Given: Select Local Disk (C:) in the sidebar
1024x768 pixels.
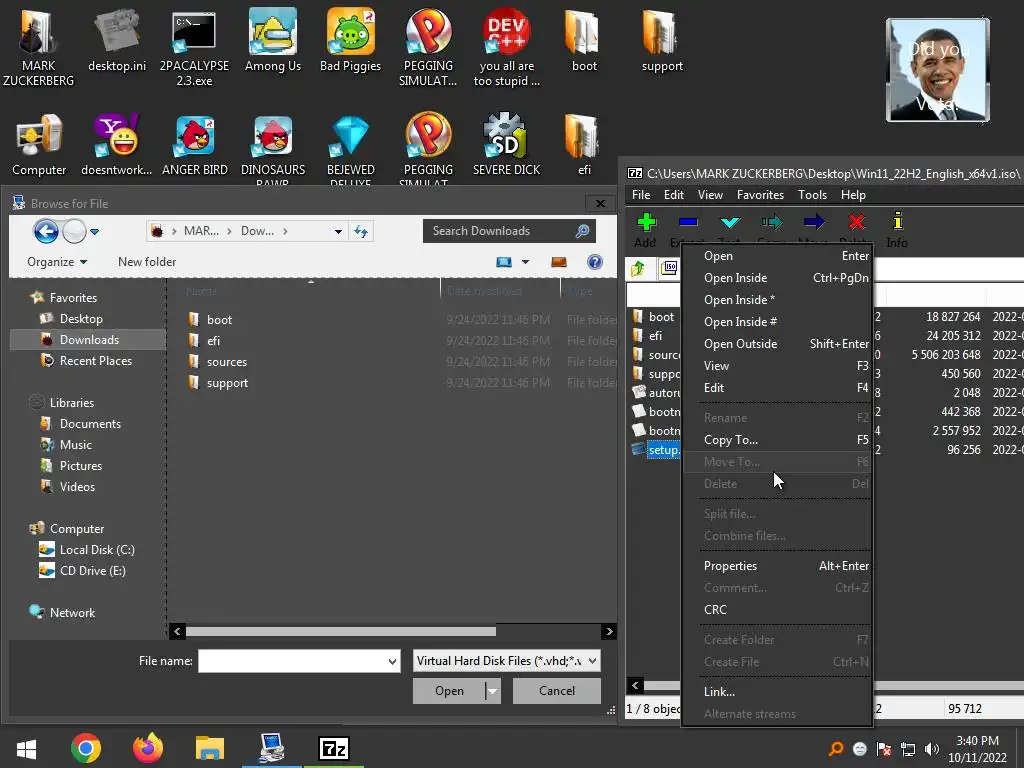Looking at the screenshot, I should 88,550.
